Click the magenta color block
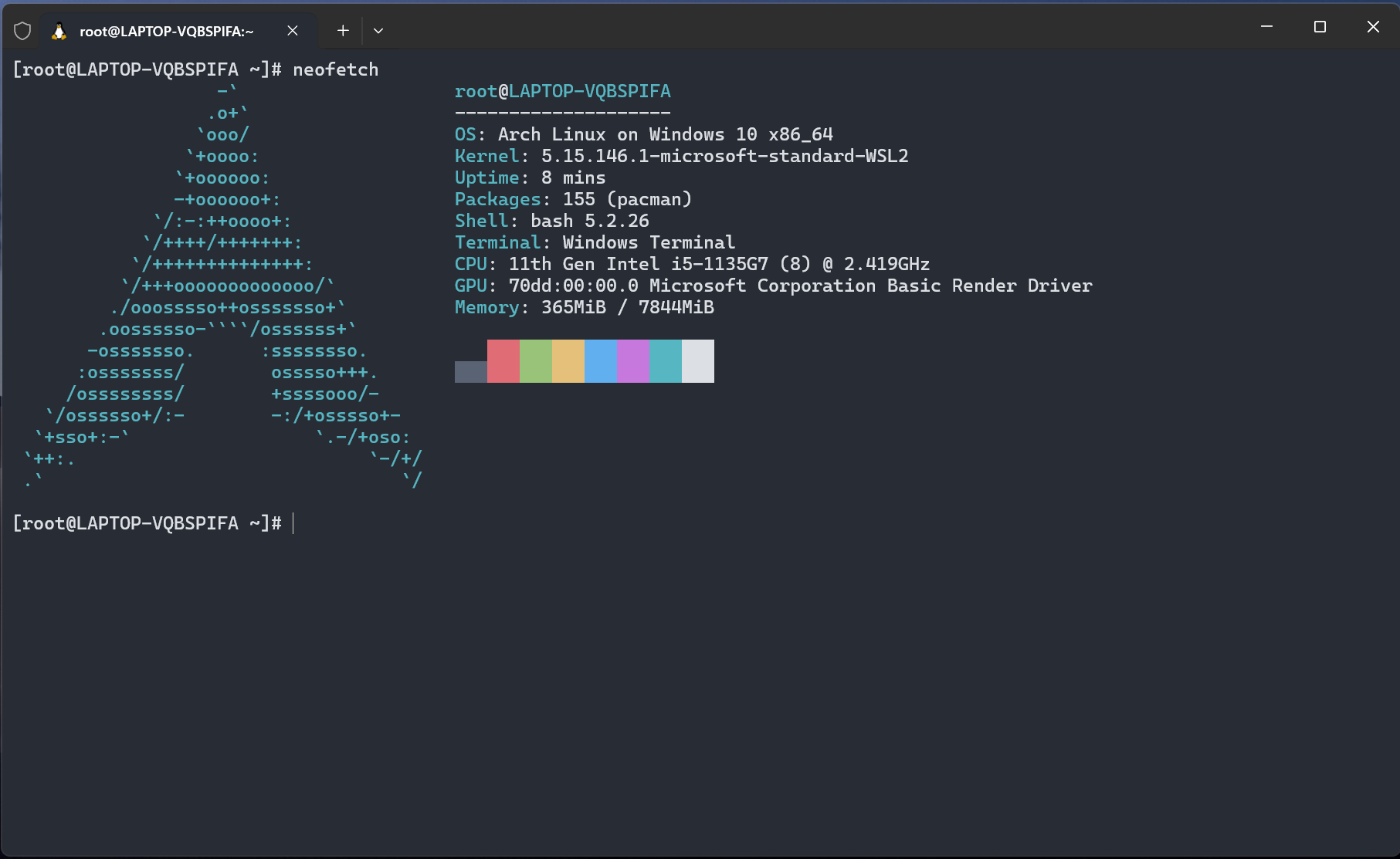This screenshot has width=1400, height=859. tap(633, 361)
